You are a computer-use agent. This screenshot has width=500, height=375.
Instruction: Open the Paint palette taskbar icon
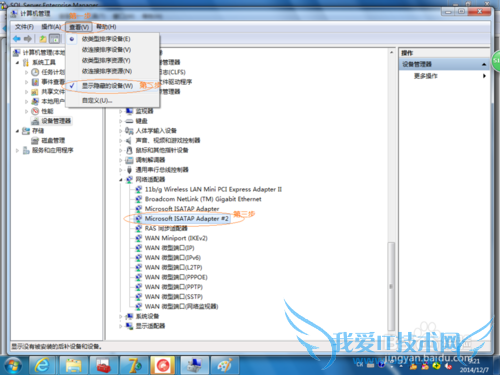[x=225, y=365]
